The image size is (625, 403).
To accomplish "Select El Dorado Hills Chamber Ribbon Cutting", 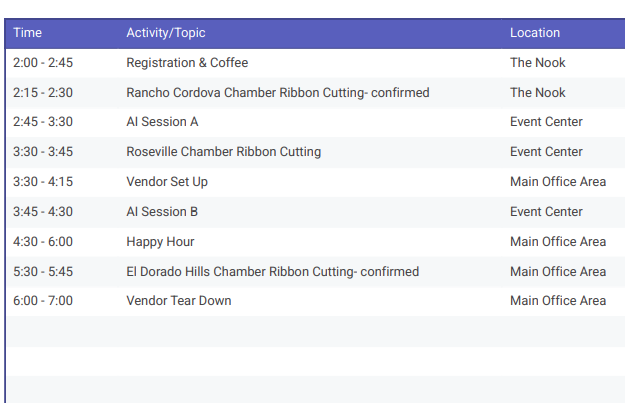I will click(x=272, y=272).
